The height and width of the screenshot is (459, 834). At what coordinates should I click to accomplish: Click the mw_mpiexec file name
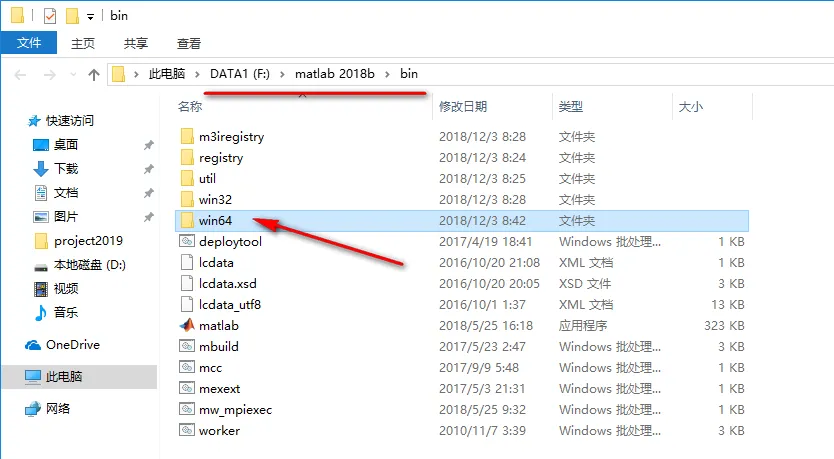tap(235, 410)
